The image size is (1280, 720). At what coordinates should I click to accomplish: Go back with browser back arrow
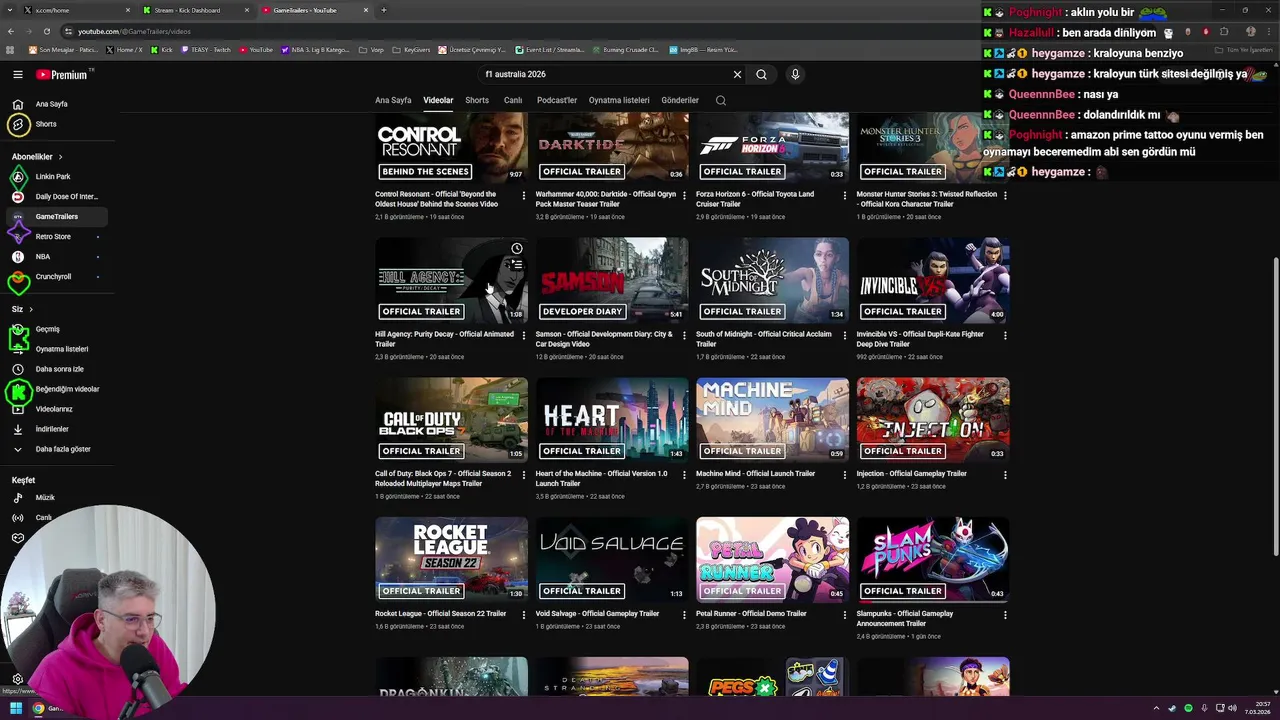[11, 31]
